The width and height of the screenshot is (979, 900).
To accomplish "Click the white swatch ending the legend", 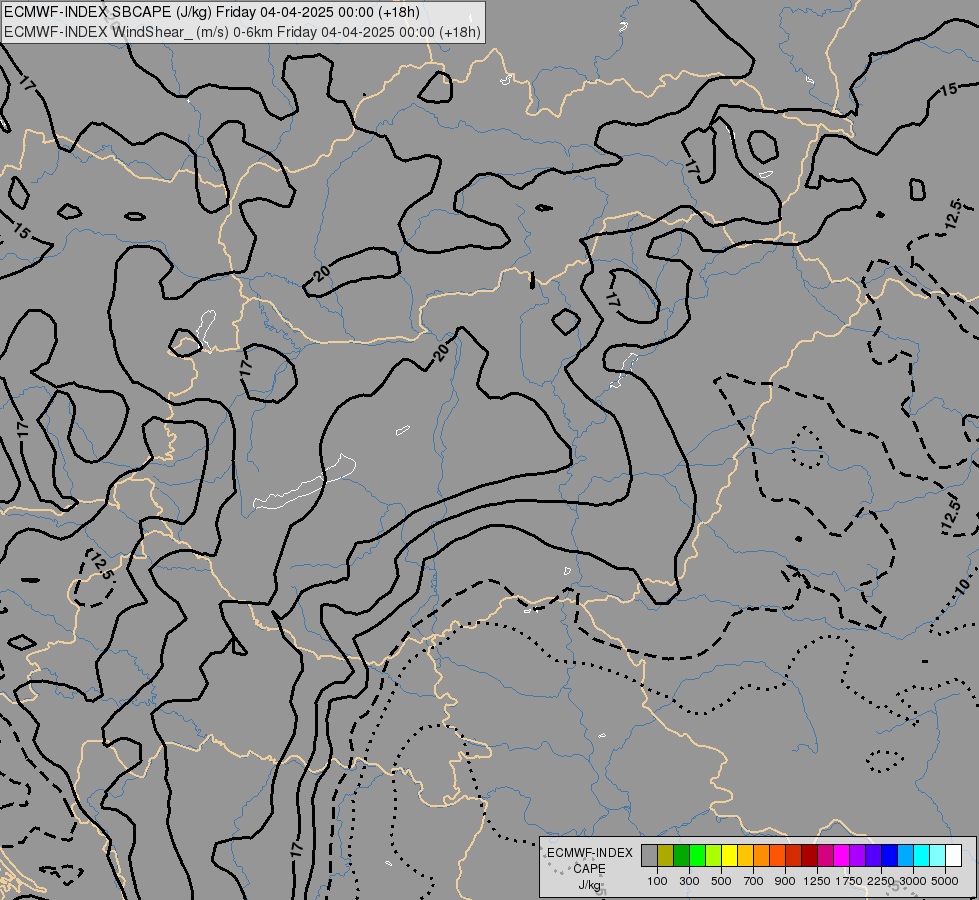I will click(x=953, y=855).
